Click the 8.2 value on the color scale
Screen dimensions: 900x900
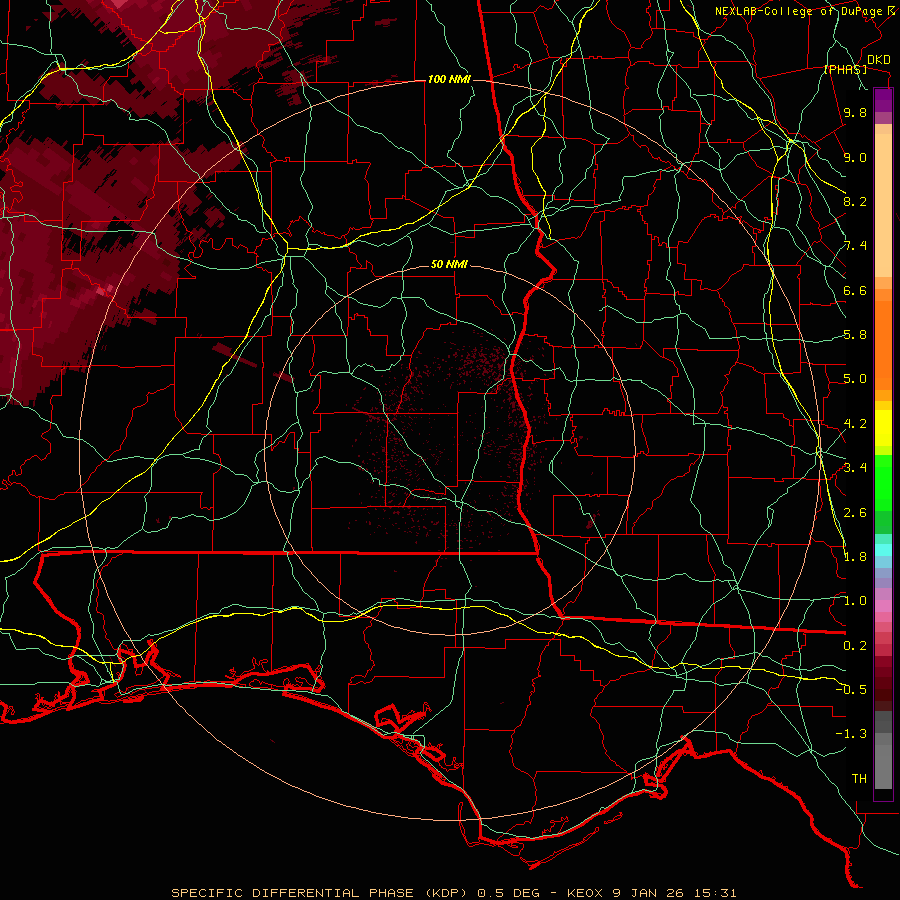tap(855, 201)
